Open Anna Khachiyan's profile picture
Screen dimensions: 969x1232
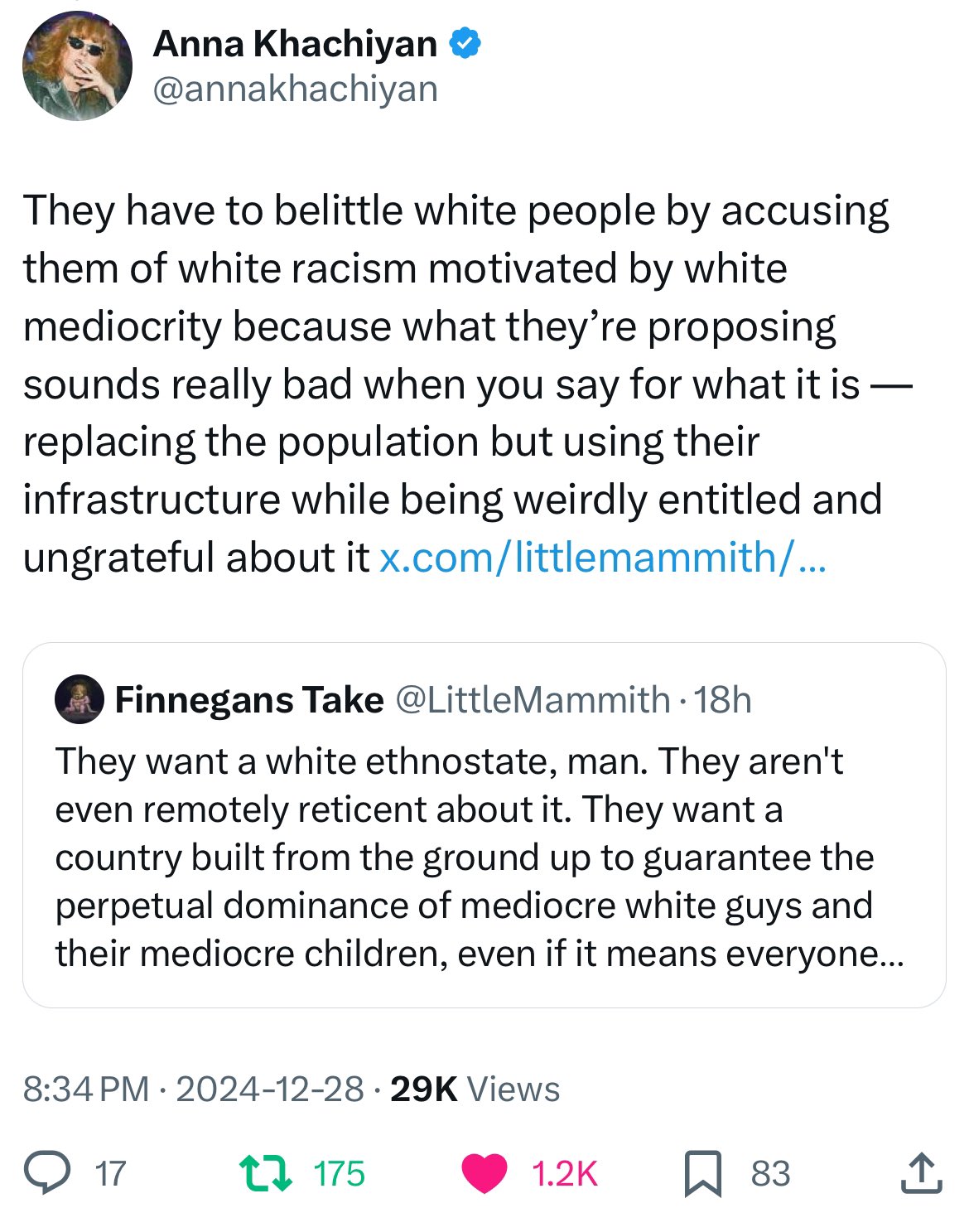(x=77, y=65)
